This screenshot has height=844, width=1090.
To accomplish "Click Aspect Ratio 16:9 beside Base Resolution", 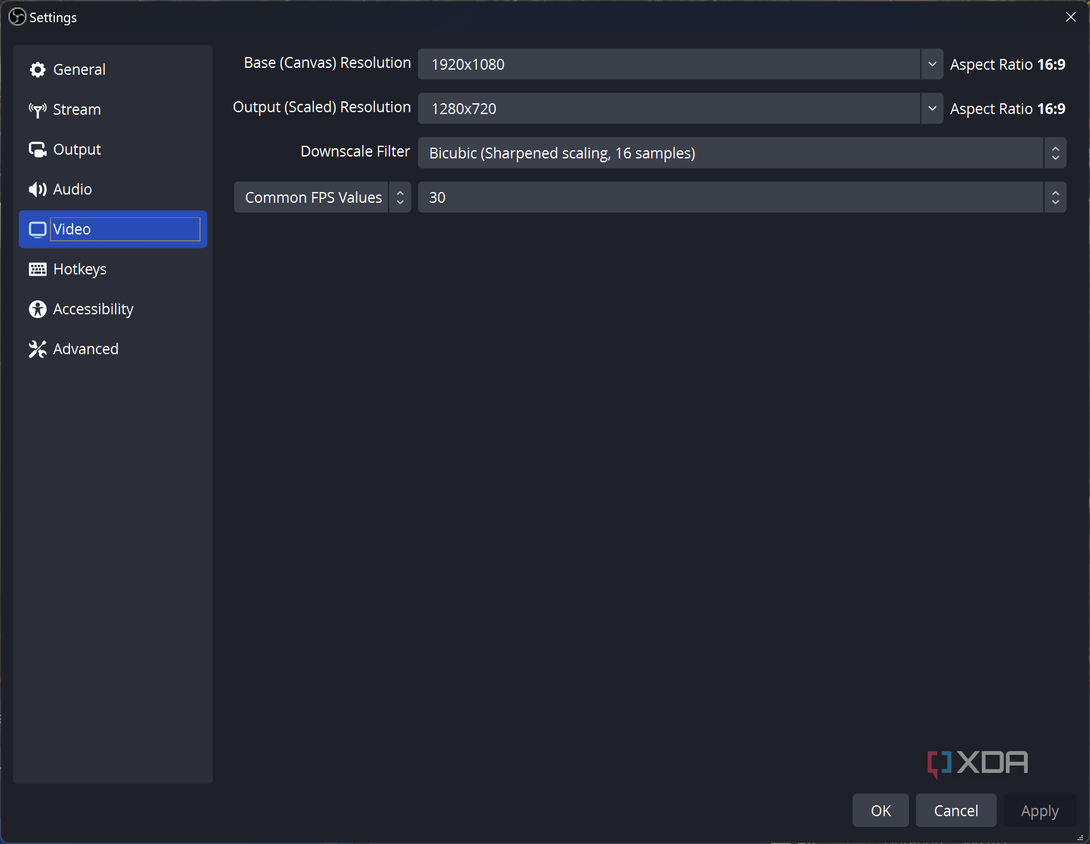I will [1007, 65].
